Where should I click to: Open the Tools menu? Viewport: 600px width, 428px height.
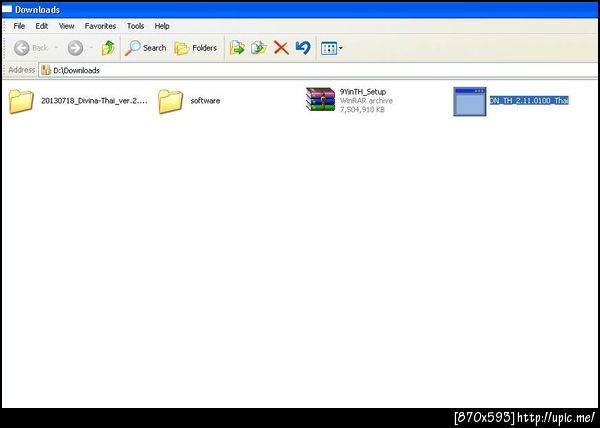pos(135,26)
